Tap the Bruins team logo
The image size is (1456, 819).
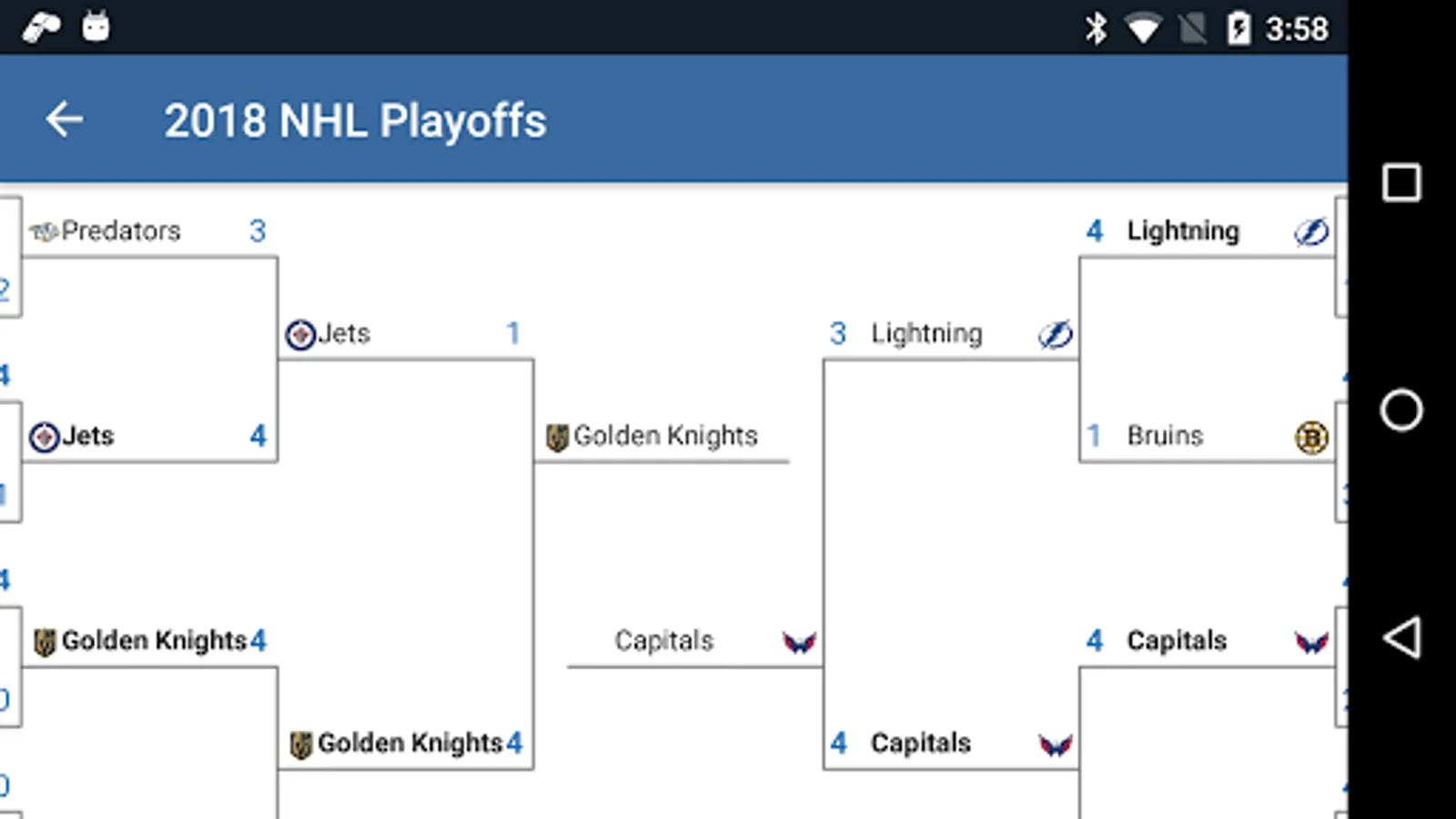coord(1310,438)
